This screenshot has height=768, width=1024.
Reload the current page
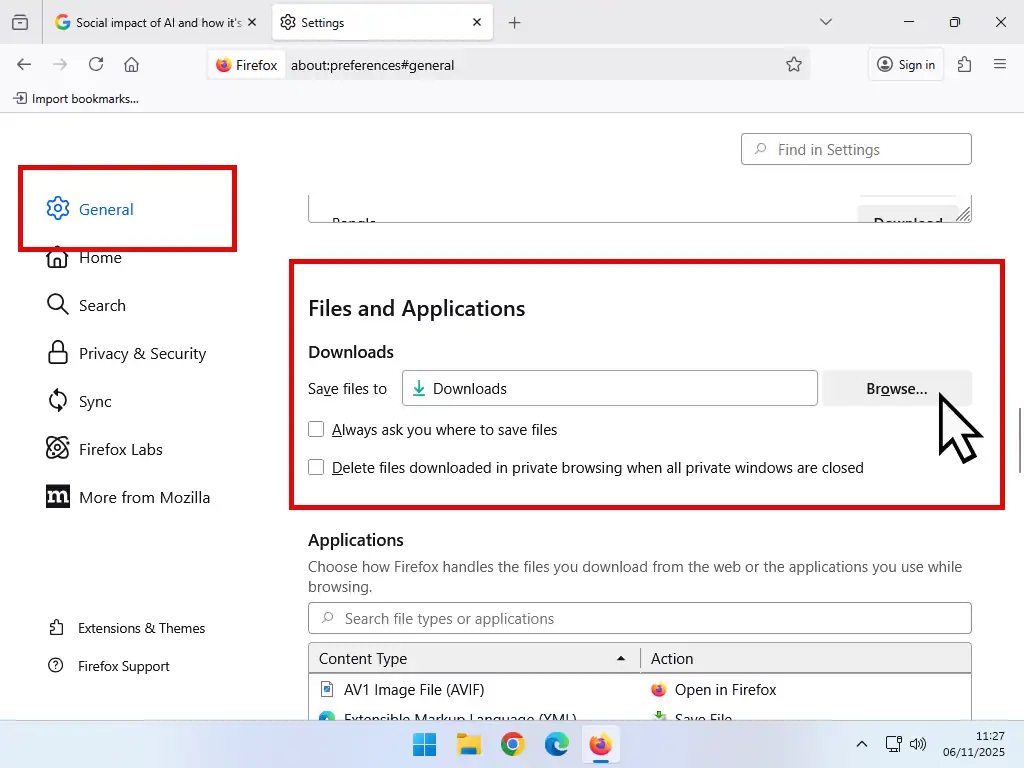[x=95, y=64]
